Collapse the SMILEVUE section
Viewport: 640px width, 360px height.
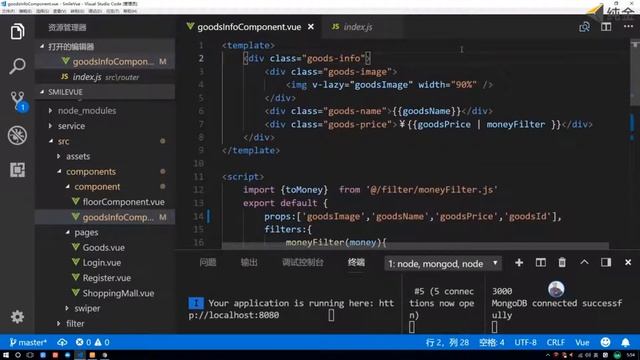click(x=42, y=92)
